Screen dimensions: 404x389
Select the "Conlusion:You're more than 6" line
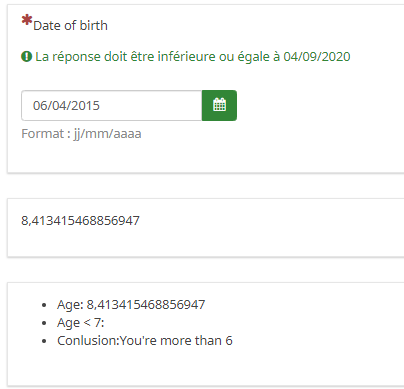145,341
